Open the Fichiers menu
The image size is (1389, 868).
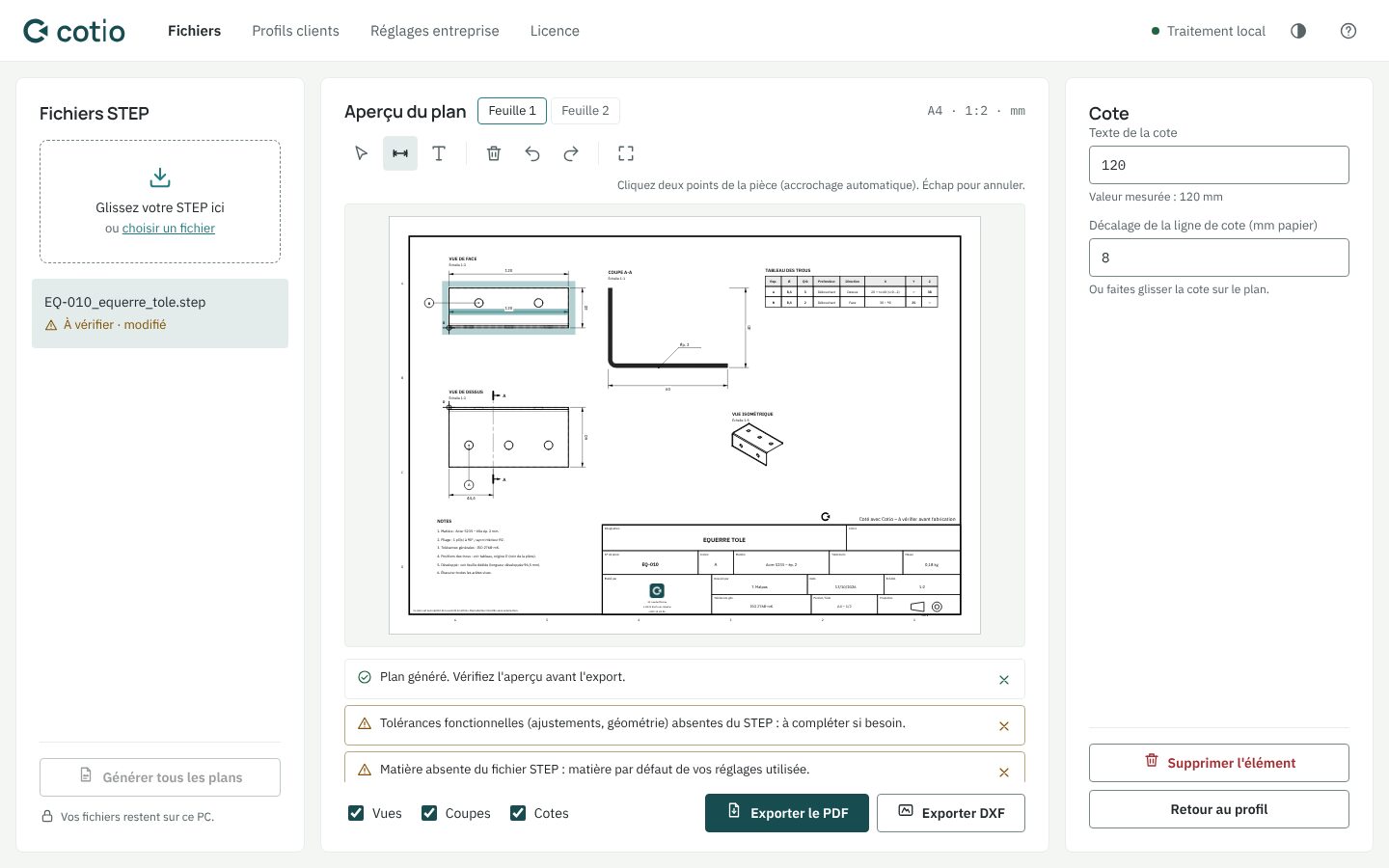click(x=194, y=31)
